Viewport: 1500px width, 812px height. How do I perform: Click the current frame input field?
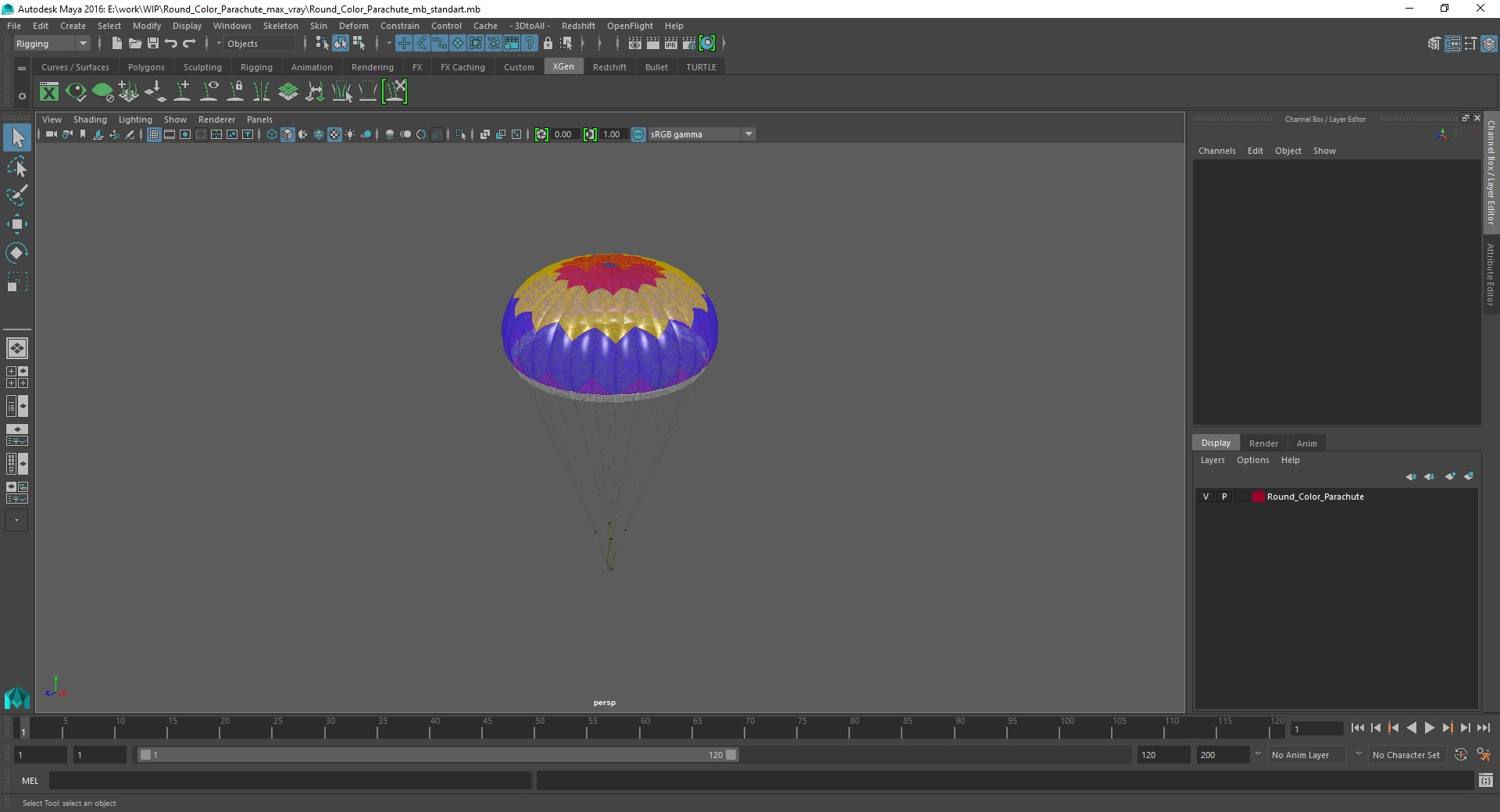1316,728
